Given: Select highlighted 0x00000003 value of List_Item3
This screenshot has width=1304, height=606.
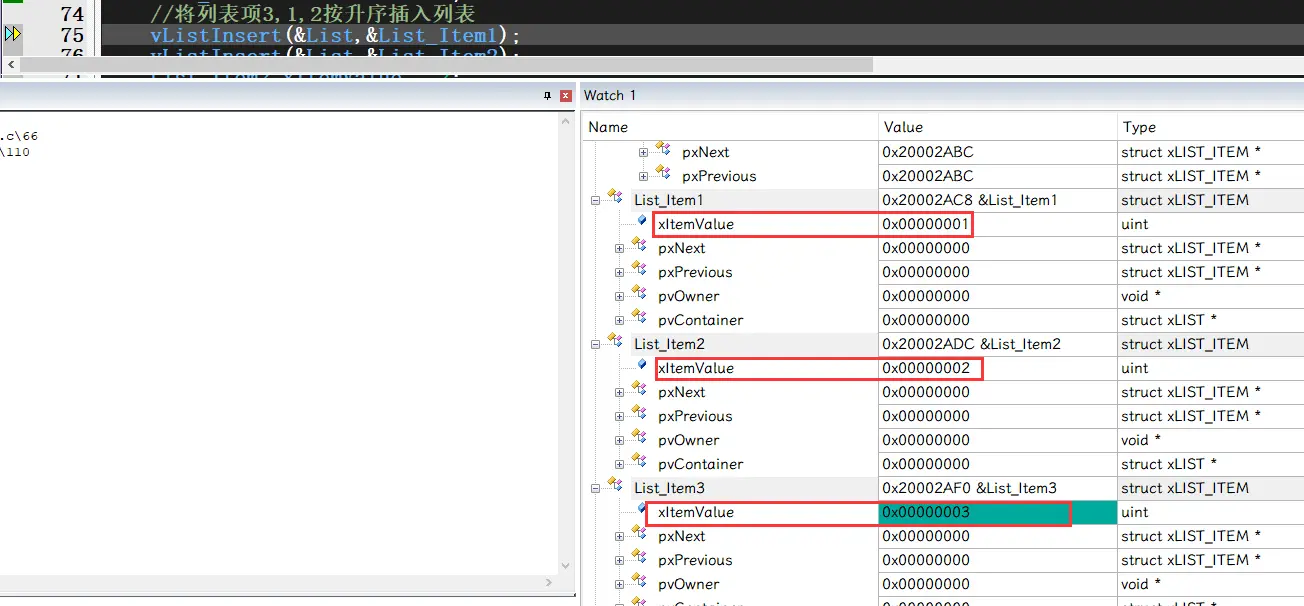Looking at the screenshot, I should [926, 512].
